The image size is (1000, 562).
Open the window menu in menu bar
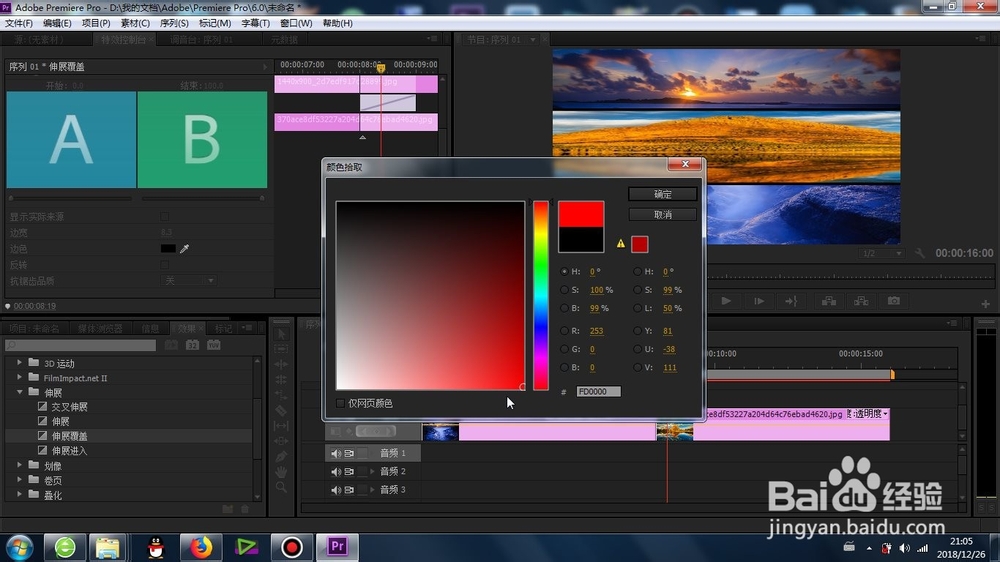296,23
